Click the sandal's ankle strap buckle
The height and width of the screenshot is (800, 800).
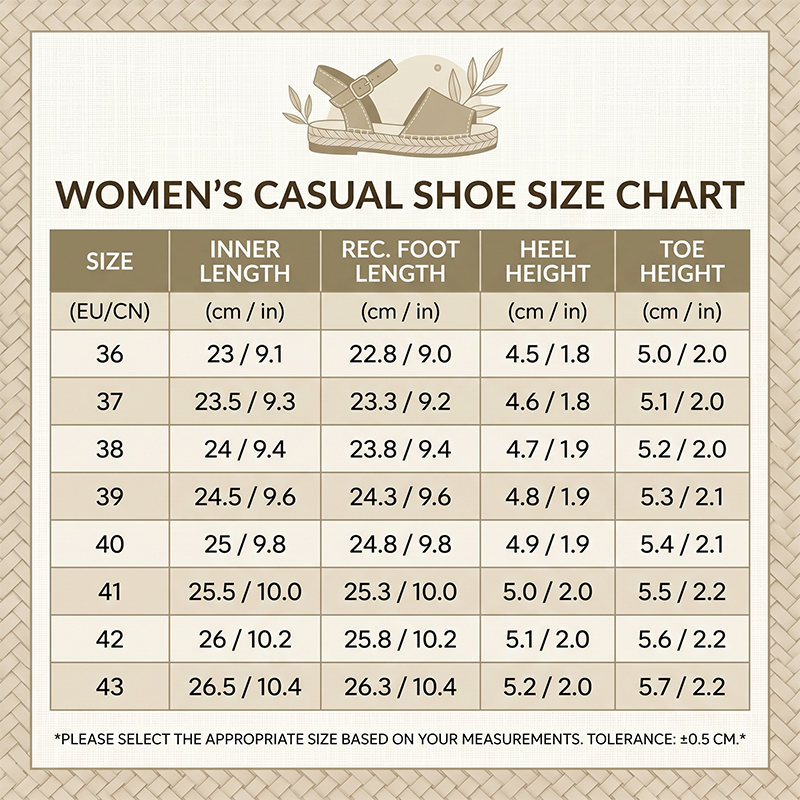362,87
